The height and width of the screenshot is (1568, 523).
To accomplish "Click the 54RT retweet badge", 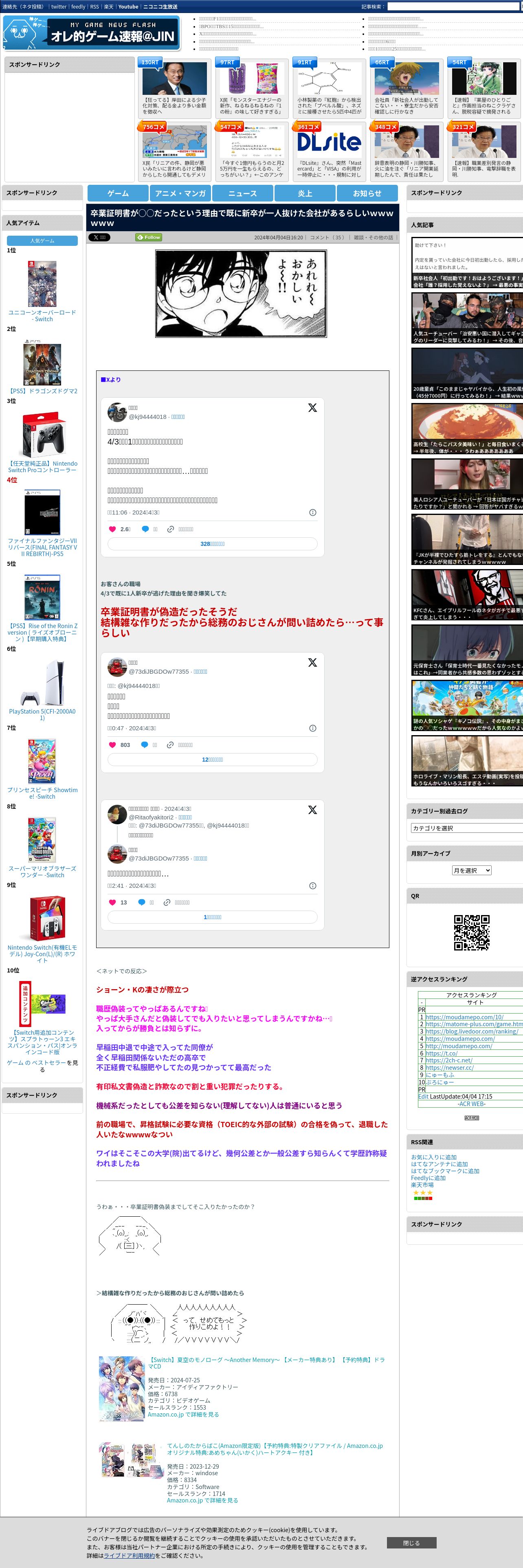I will 460,62.
